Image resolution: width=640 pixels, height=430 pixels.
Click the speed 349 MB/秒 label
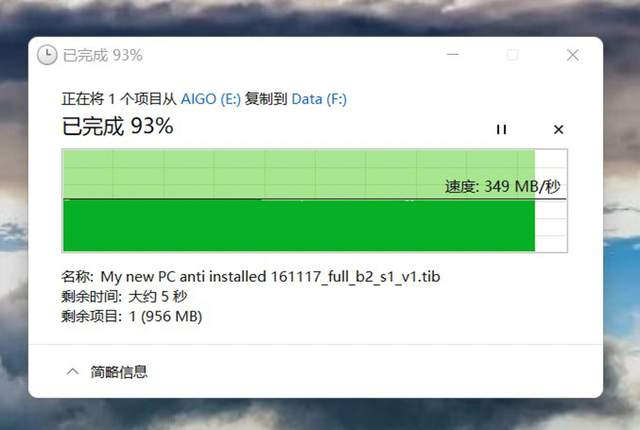pos(502,187)
